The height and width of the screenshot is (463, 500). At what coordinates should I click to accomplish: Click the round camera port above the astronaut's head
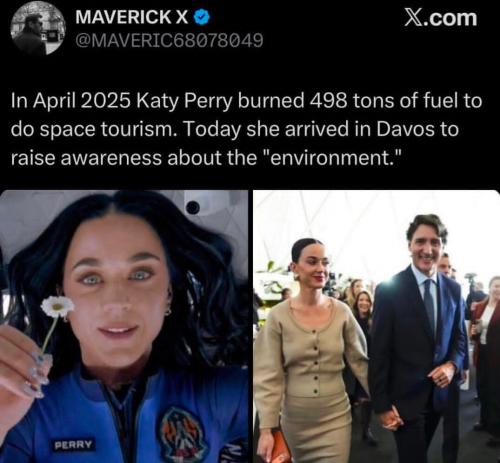coord(193,208)
